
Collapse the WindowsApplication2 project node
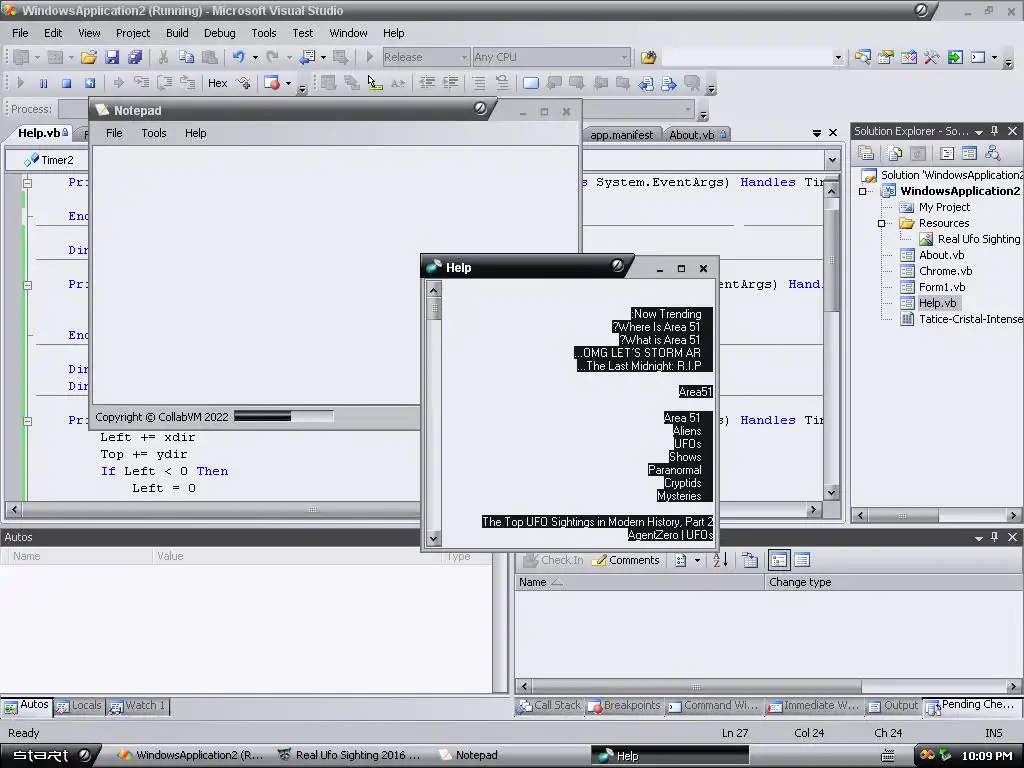[863, 191]
